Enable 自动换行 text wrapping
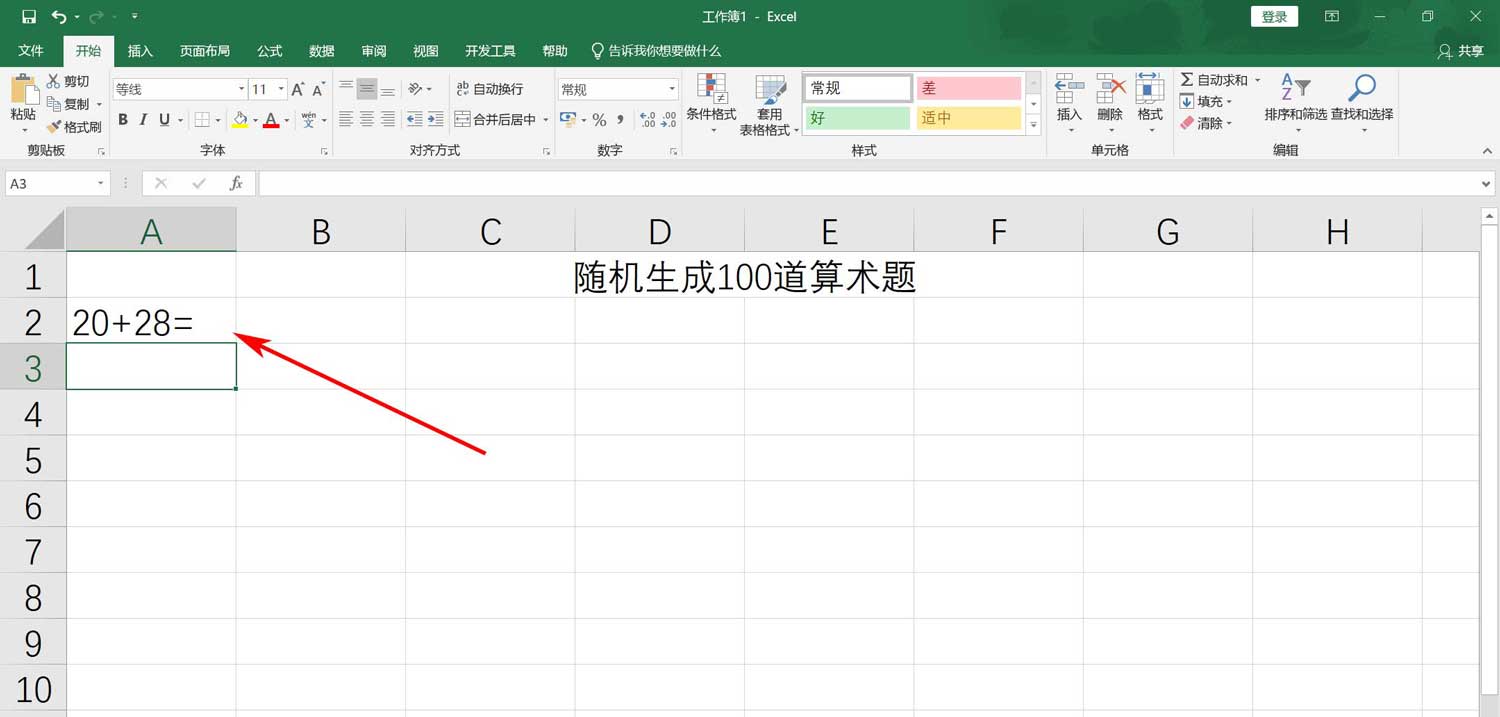 point(489,88)
